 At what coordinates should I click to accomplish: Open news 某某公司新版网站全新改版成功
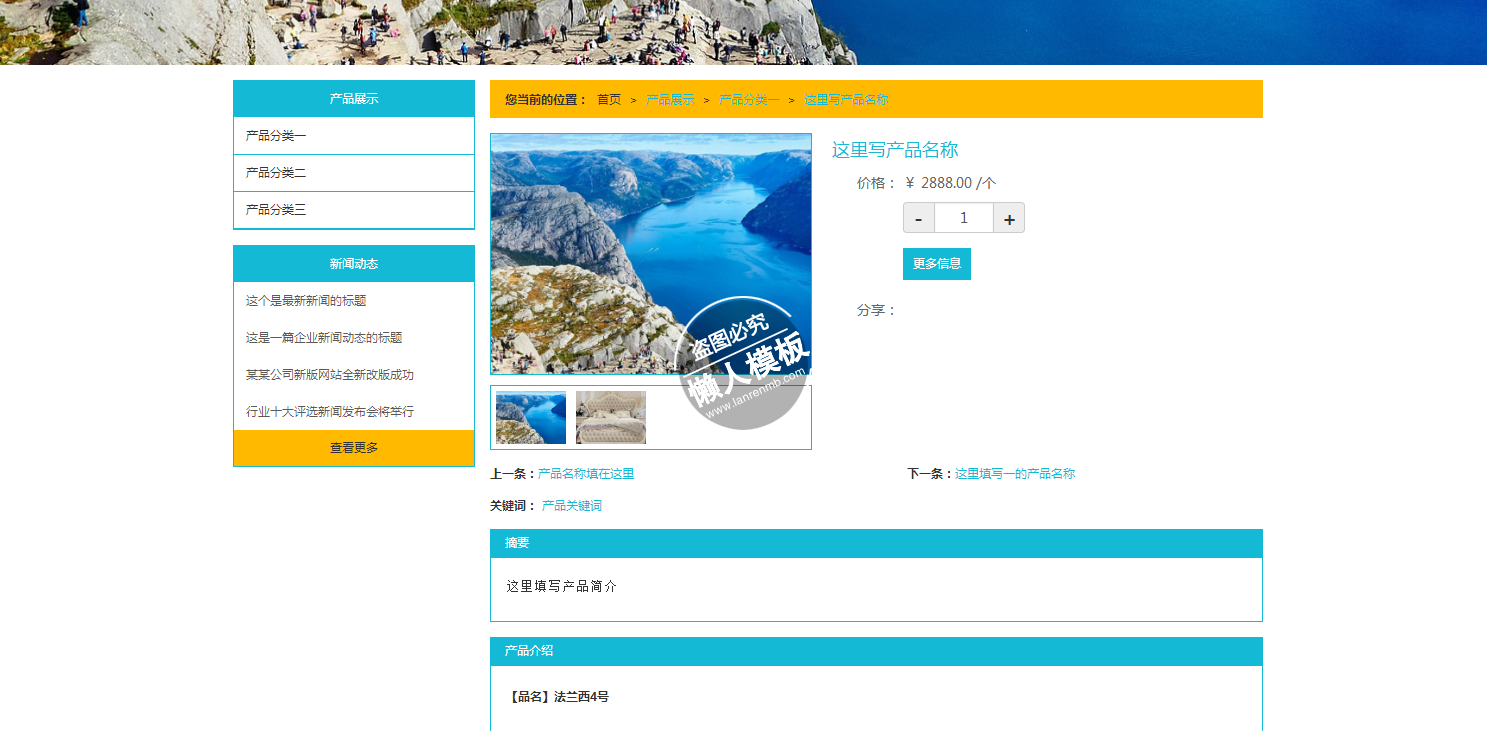(330, 375)
